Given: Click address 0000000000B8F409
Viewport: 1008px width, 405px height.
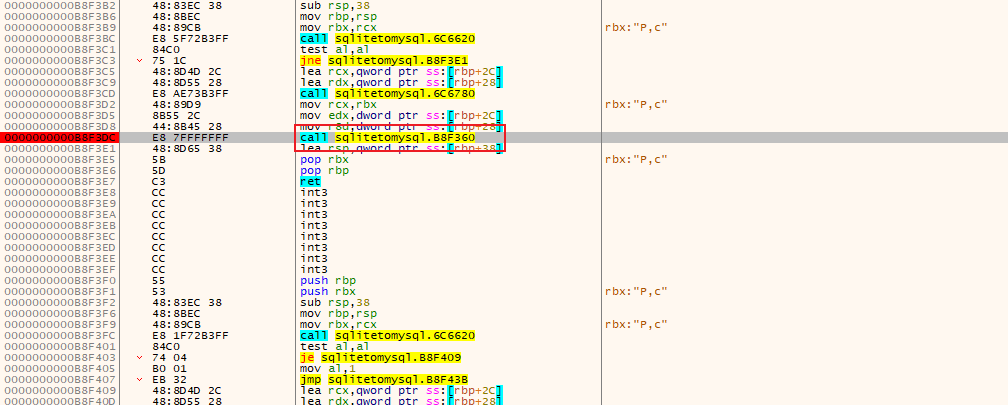Looking at the screenshot, I should 59,391.
